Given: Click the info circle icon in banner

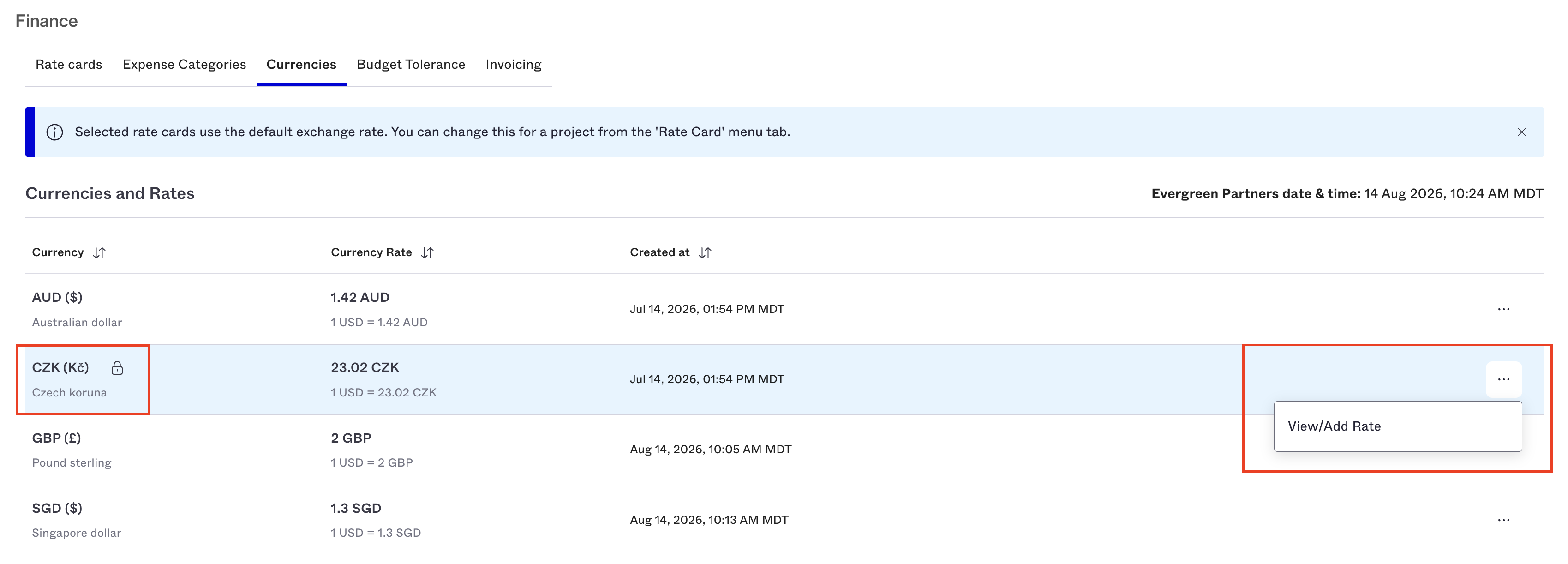Looking at the screenshot, I should click(x=55, y=132).
